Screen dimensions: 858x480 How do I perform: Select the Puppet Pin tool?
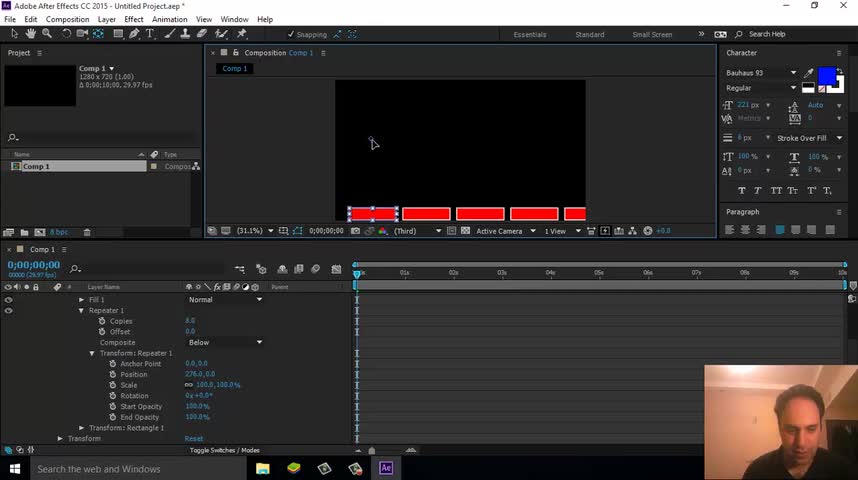(241, 34)
